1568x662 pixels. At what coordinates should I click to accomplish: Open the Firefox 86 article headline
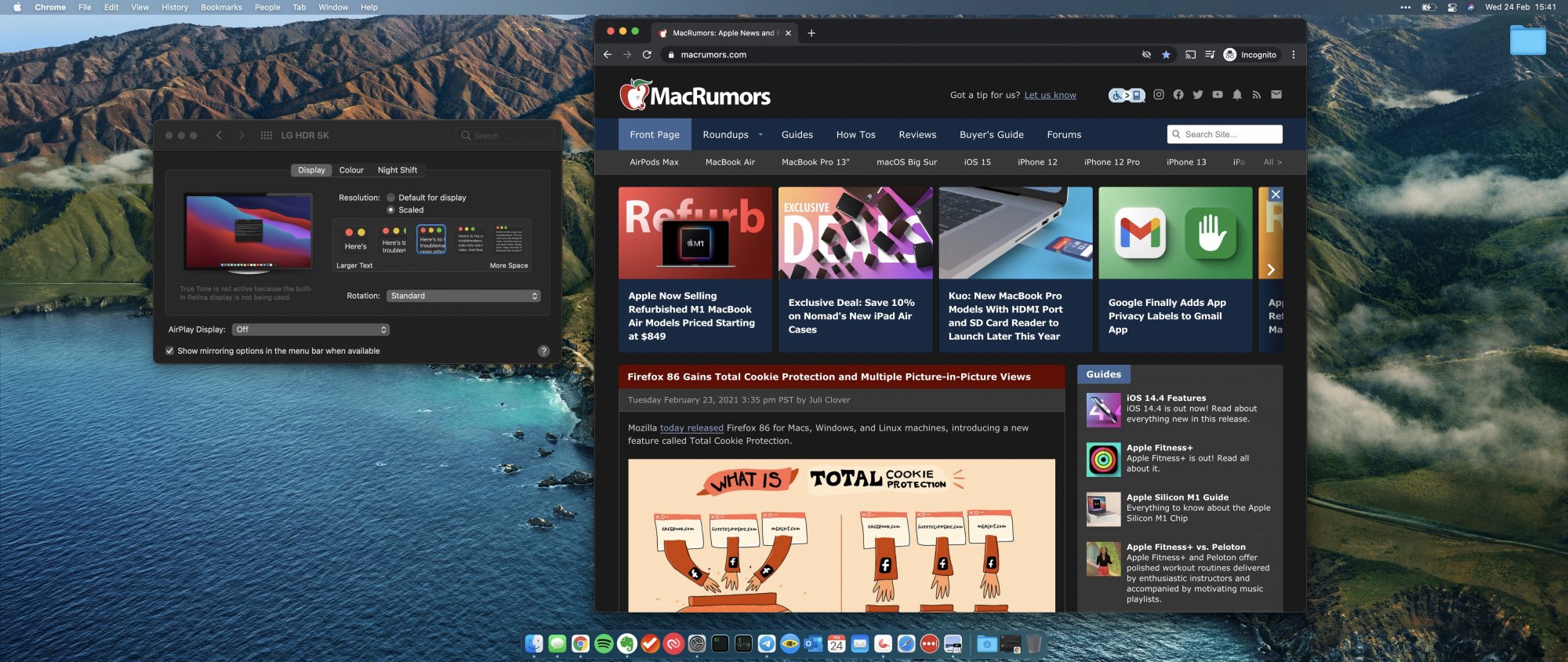click(x=829, y=377)
